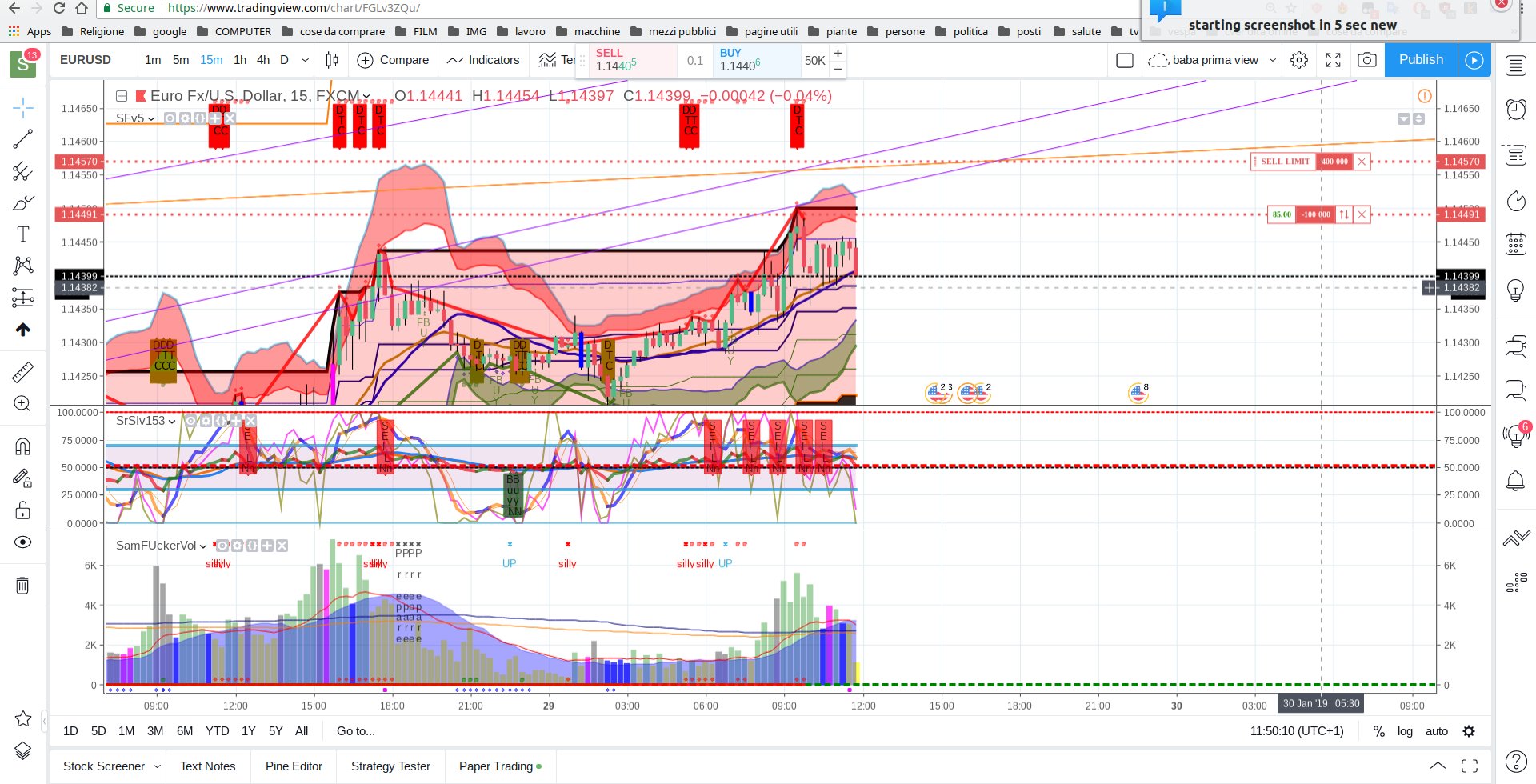Enter fullscreen mode
Viewport: 1536px width, 784px height.
click(1333, 60)
